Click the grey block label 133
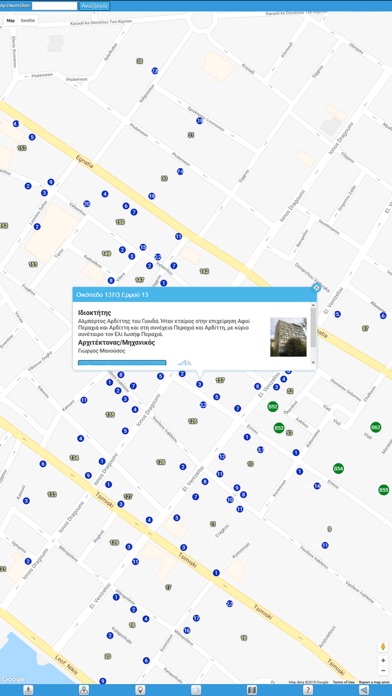Image resolution: width=392 pixels, height=696 pixels. tap(52, 494)
